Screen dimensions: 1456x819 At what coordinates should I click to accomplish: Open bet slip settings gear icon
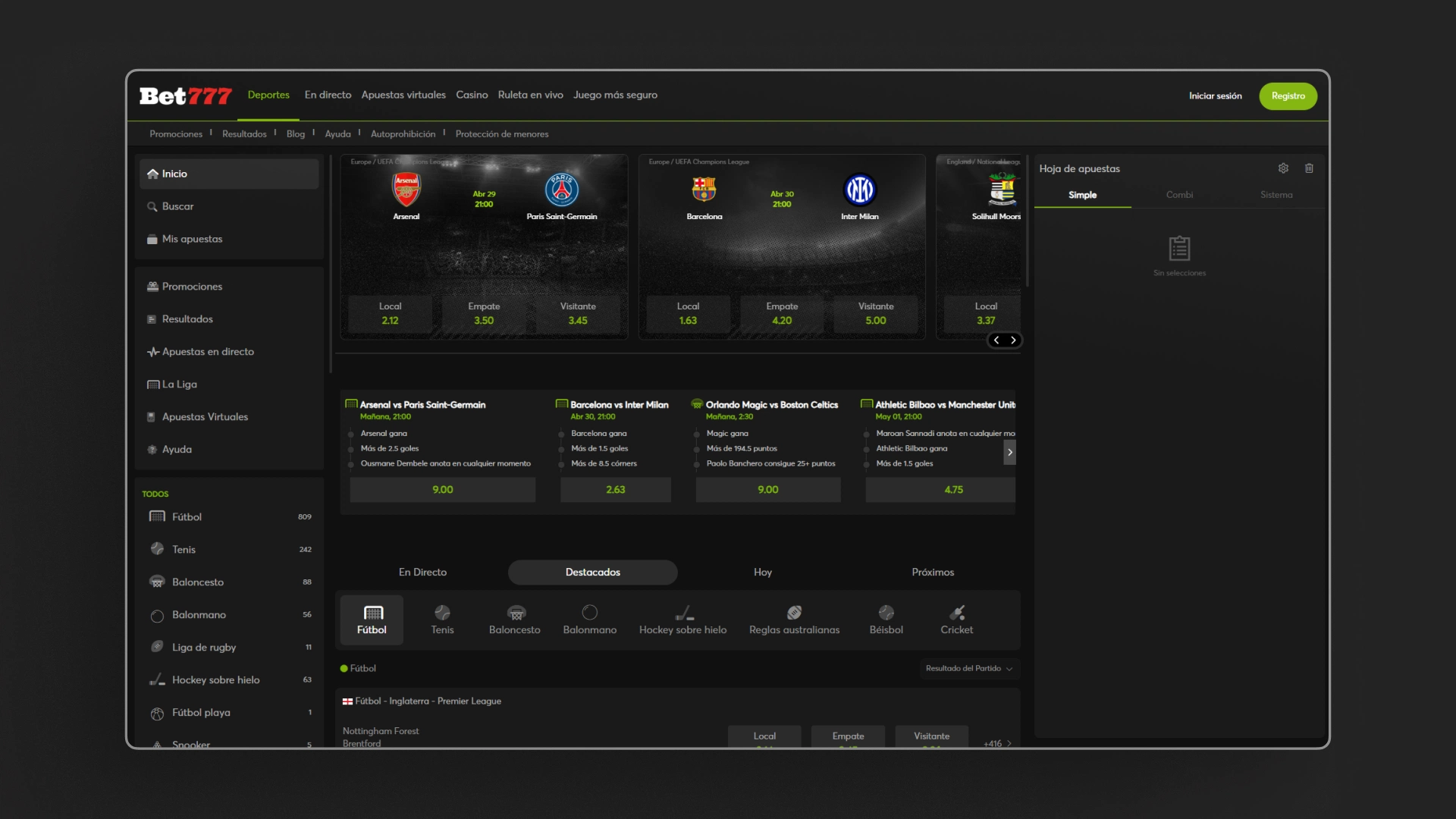[1283, 168]
